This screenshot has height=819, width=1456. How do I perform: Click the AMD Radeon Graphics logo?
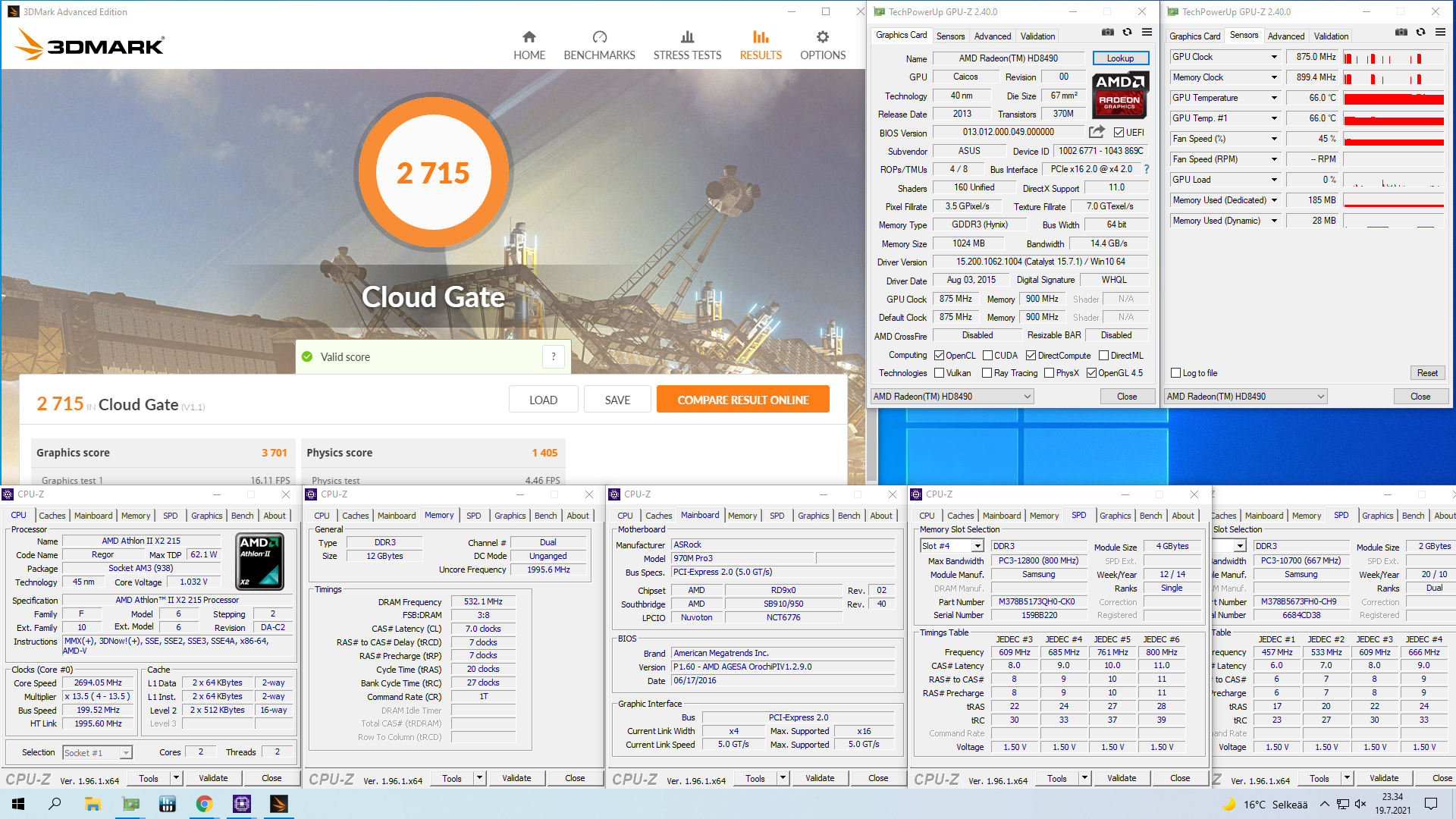pos(1120,94)
